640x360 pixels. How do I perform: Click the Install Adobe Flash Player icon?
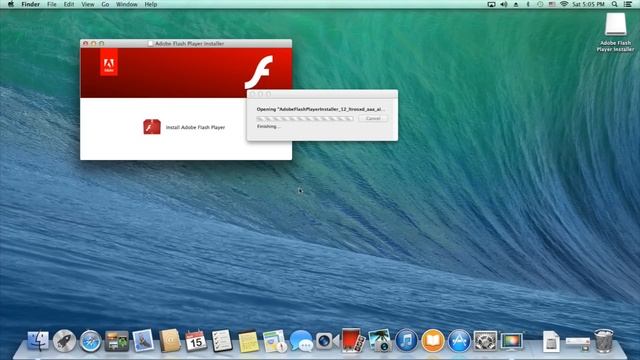click(152, 127)
